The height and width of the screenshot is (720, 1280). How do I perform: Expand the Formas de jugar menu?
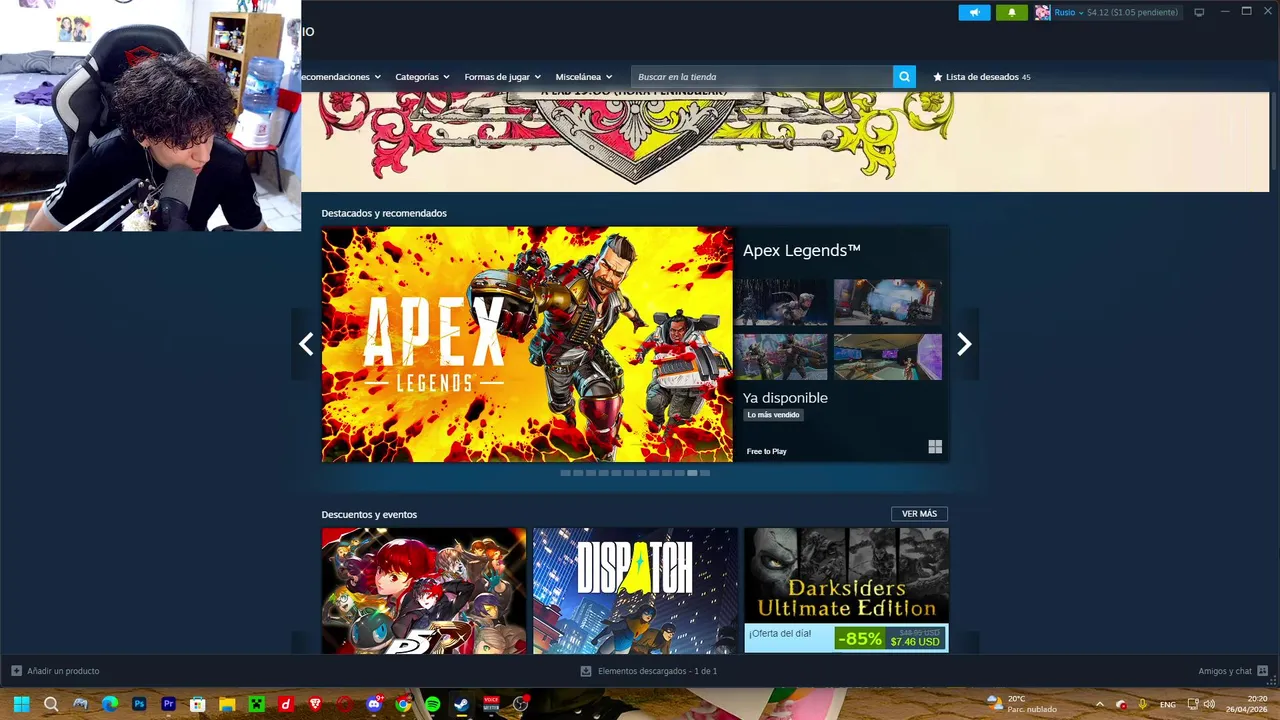[502, 77]
